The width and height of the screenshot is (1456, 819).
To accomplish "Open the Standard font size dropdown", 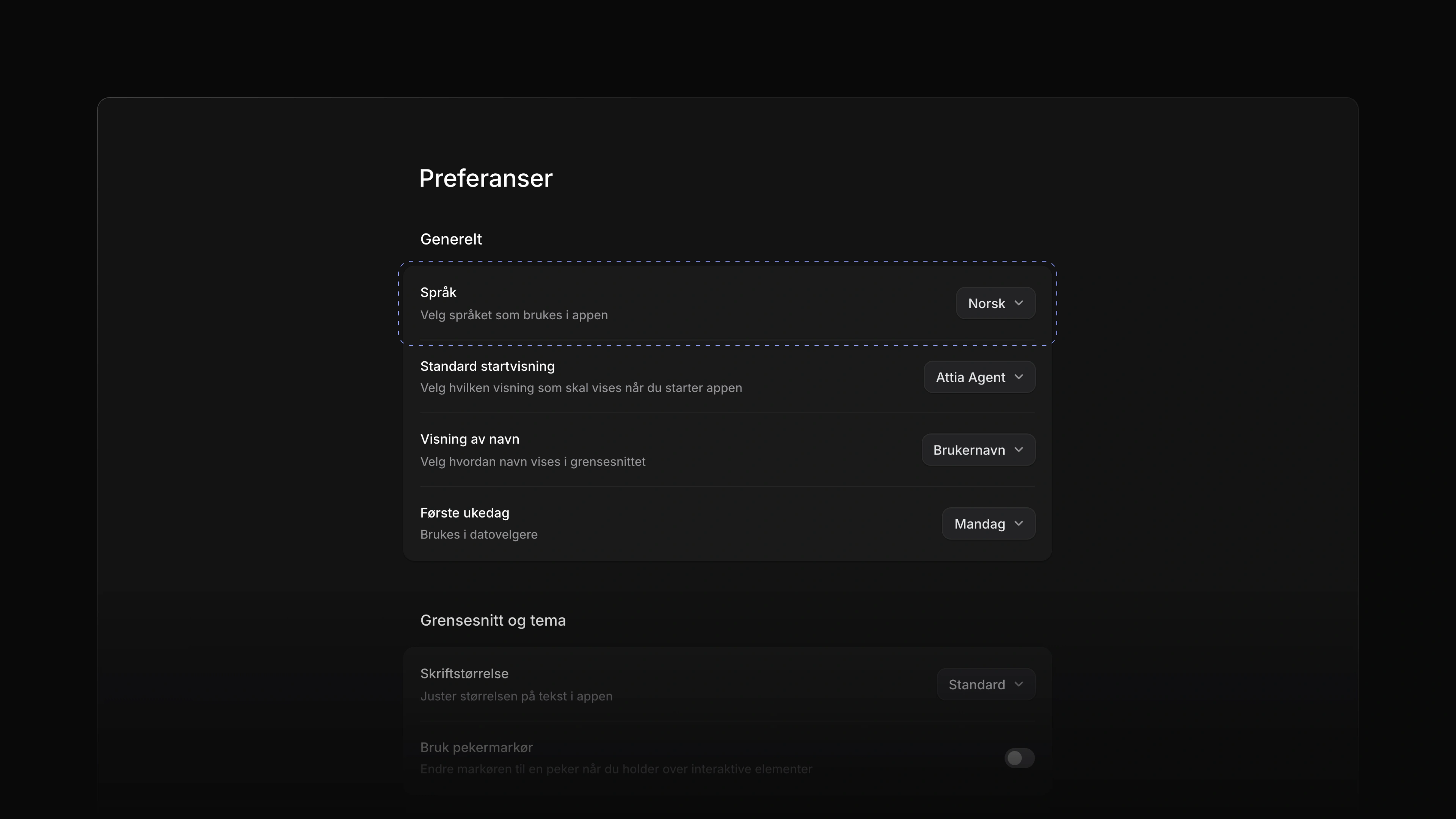I will click(986, 684).
